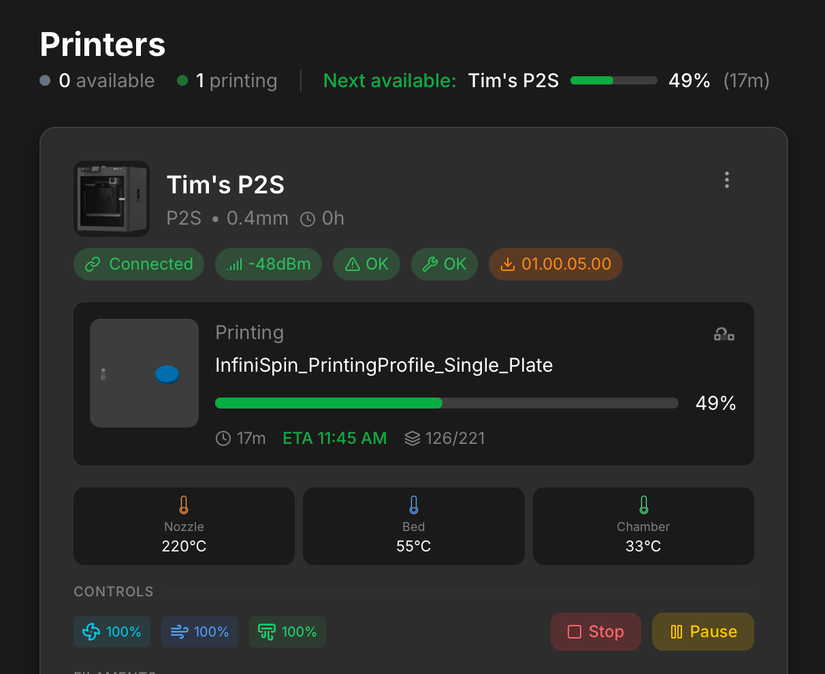Open the Bed temperature card
The width and height of the screenshot is (825, 674).
(x=413, y=526)
